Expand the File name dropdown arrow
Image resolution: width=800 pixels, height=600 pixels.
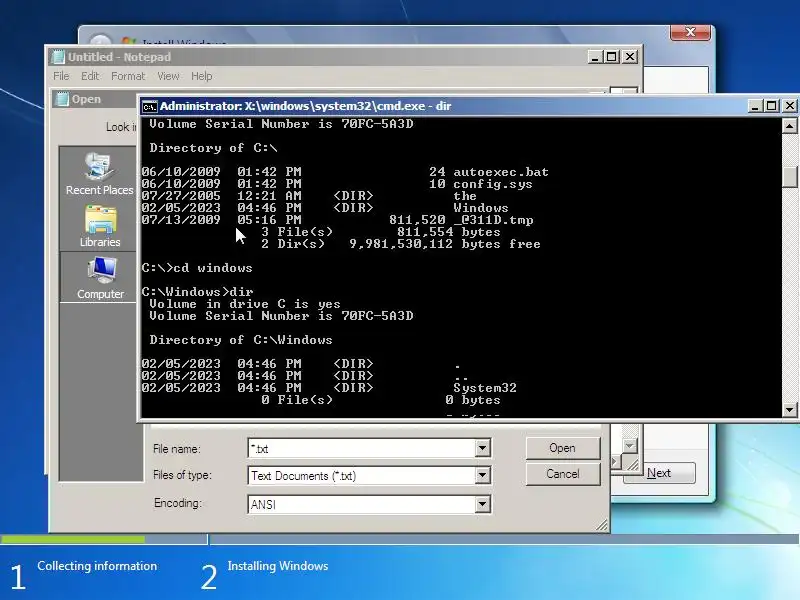[482, 448]
